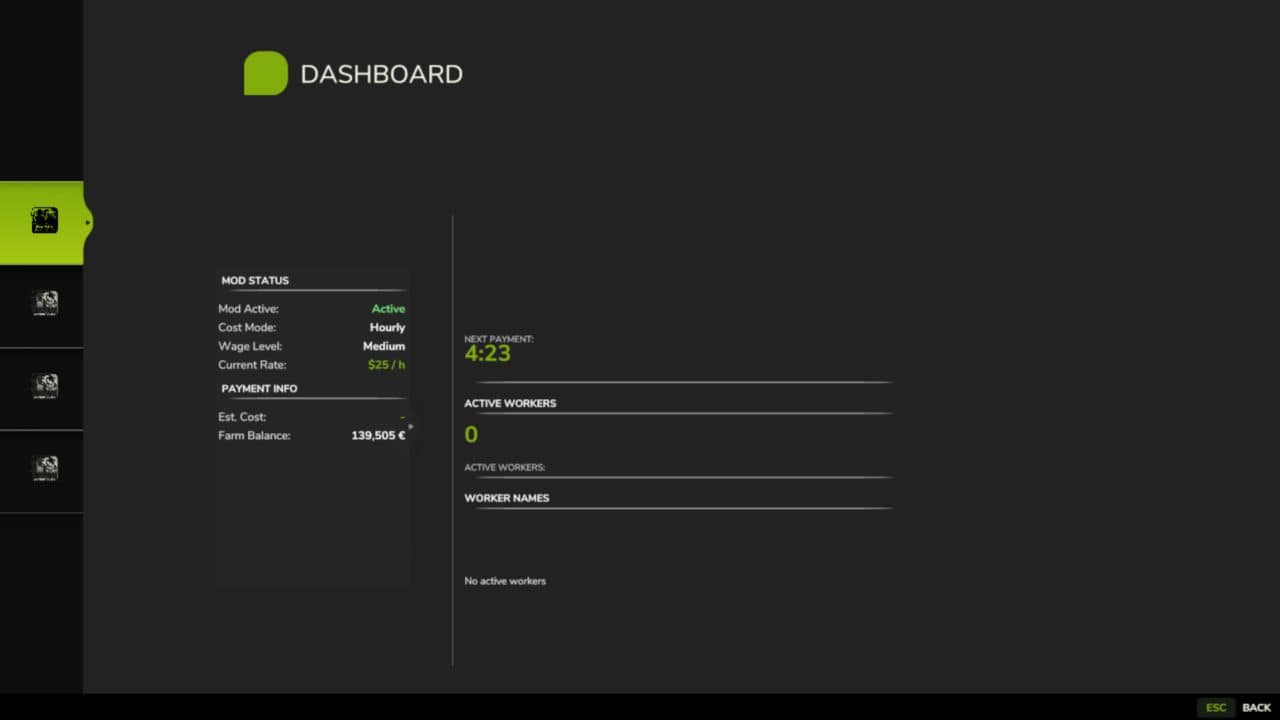Click the second mod icon in the left sidebar

(x=44, y=303)
